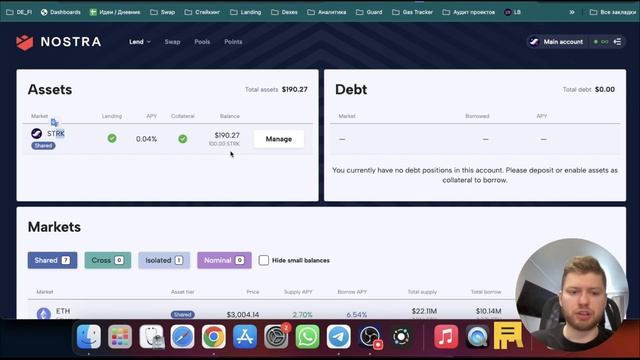Click the Nostra logo icon
This screenshot has height=360, width=640.
point(24,42)
